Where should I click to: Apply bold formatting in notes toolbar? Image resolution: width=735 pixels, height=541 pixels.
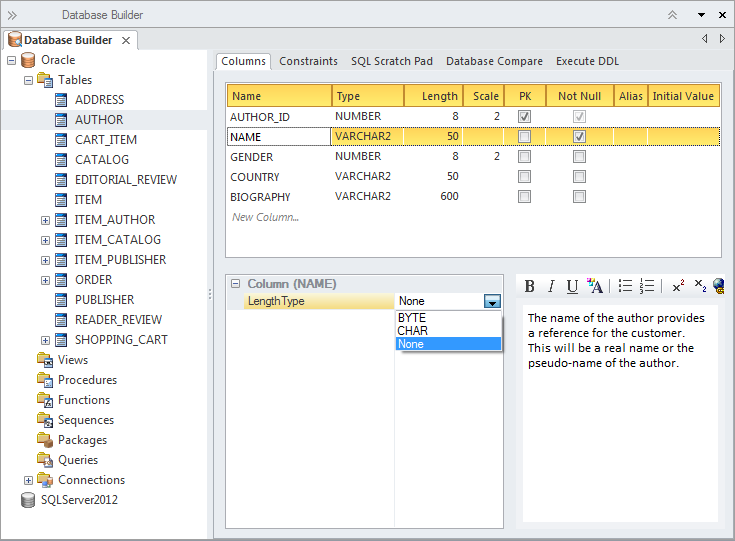coord(530,286)
